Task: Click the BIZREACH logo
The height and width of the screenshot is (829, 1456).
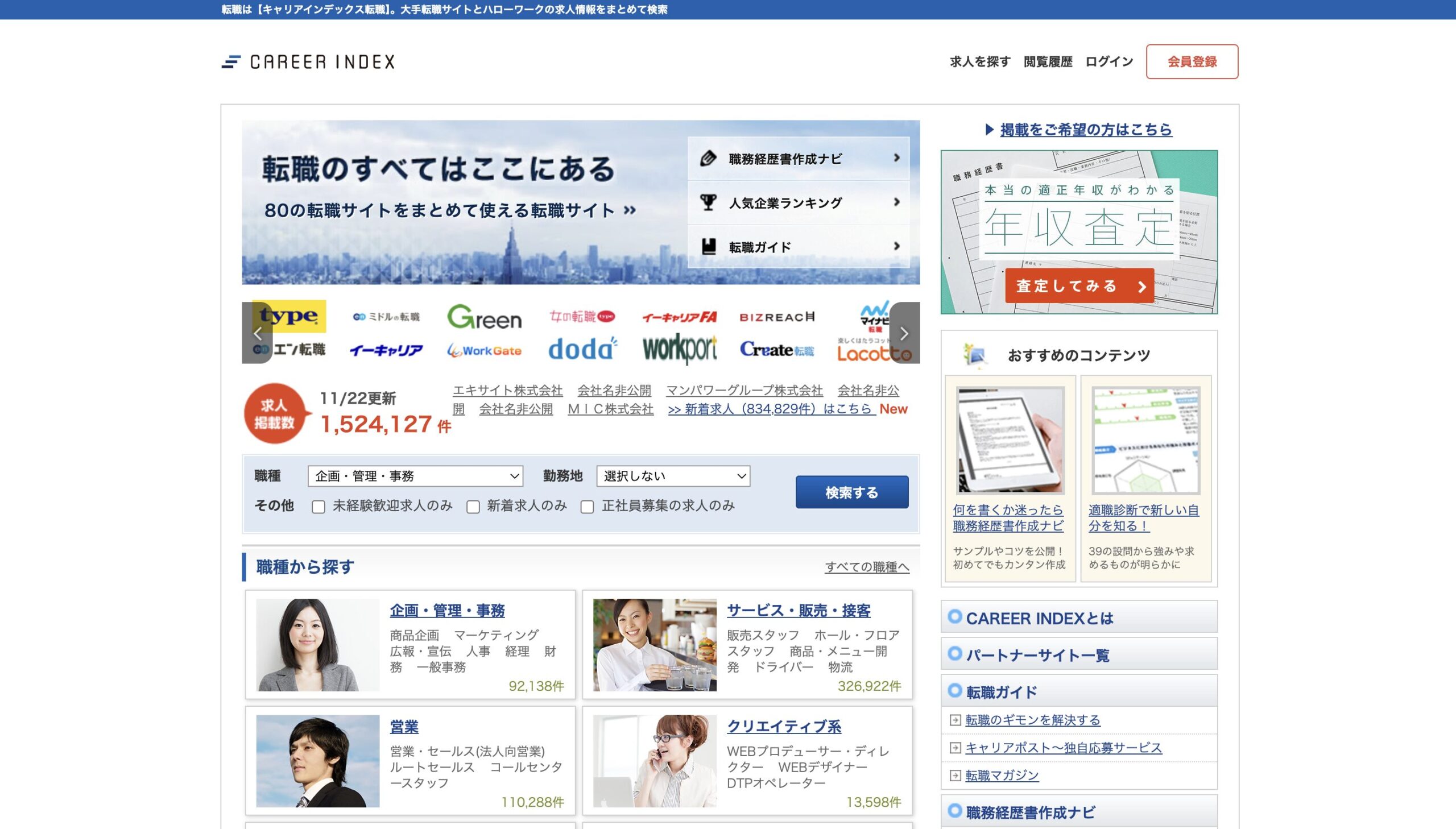Action: [777, 317]
